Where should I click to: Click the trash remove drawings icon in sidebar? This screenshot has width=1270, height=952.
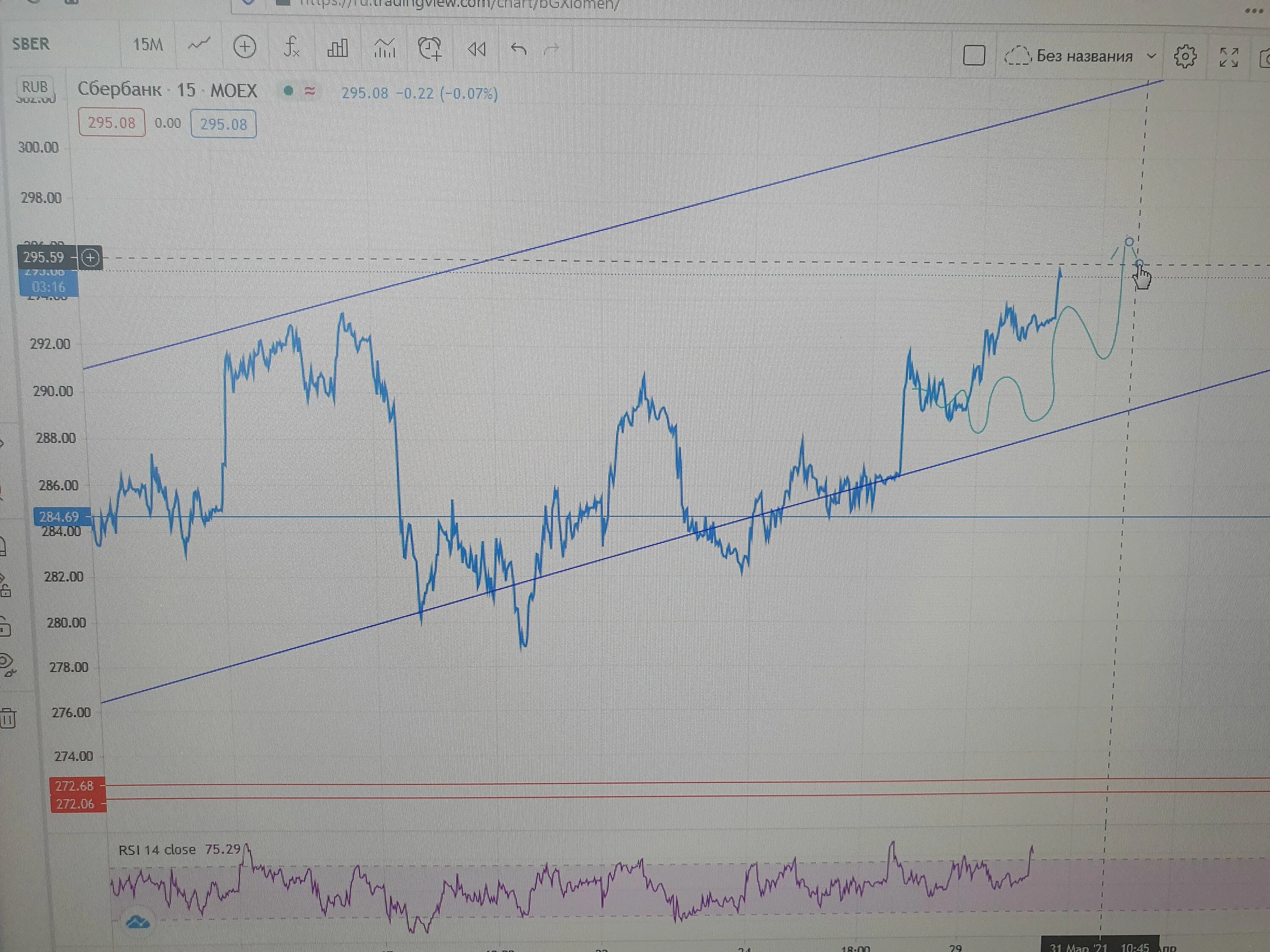(x=8, y=718)
